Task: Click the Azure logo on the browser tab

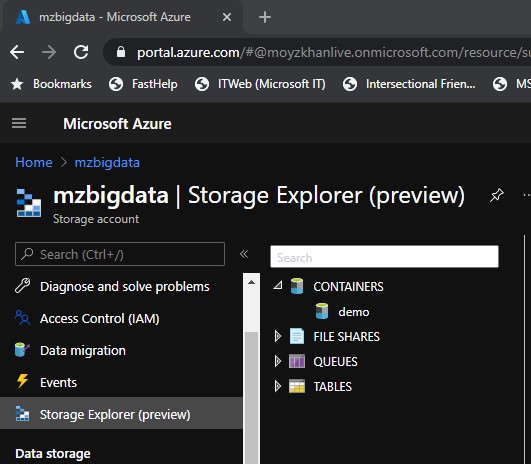Action: [23, 17]
